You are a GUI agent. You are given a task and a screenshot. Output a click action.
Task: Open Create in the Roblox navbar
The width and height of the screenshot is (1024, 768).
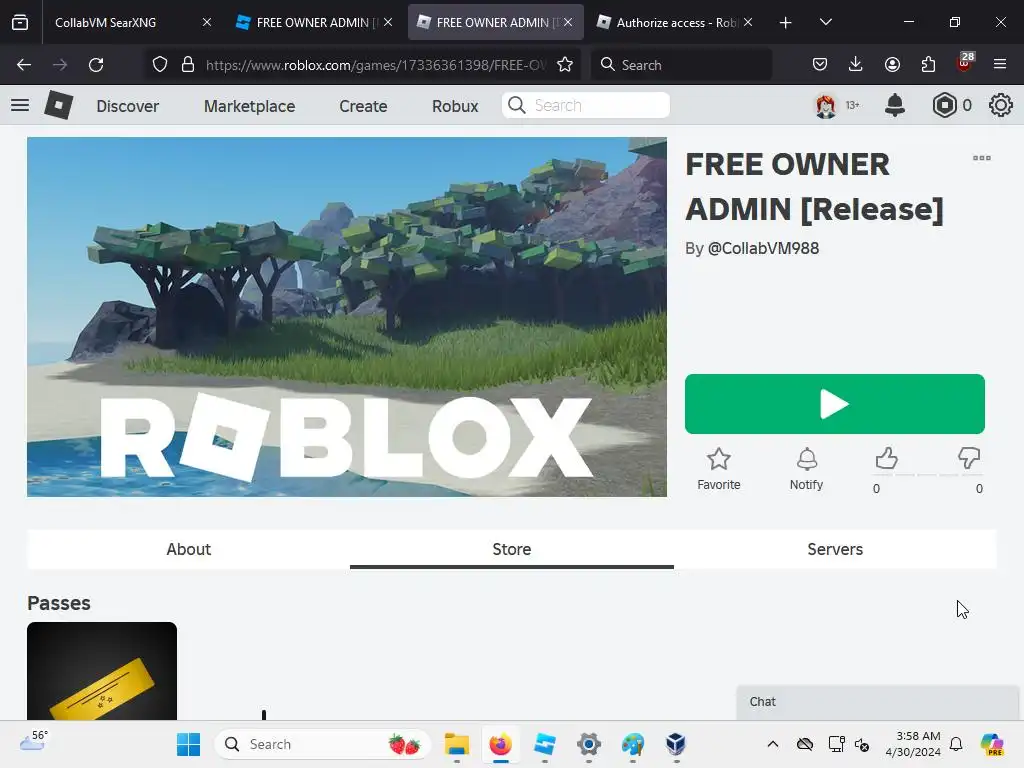tap(363, 106)
